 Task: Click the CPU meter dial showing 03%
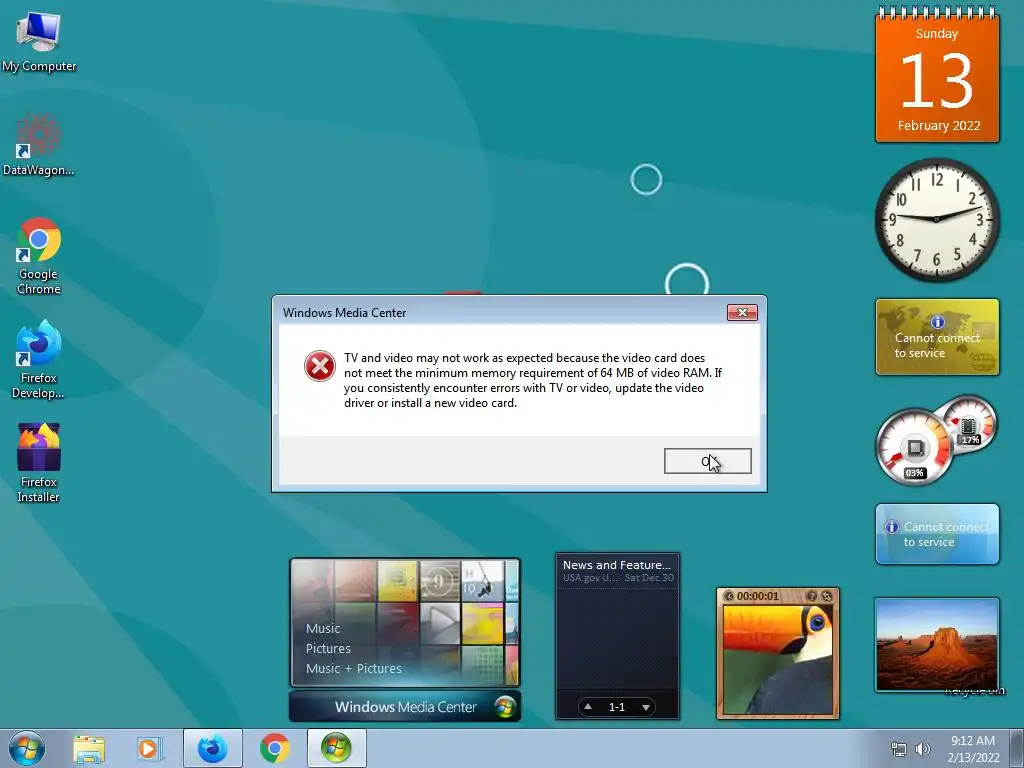click(914, 449)
